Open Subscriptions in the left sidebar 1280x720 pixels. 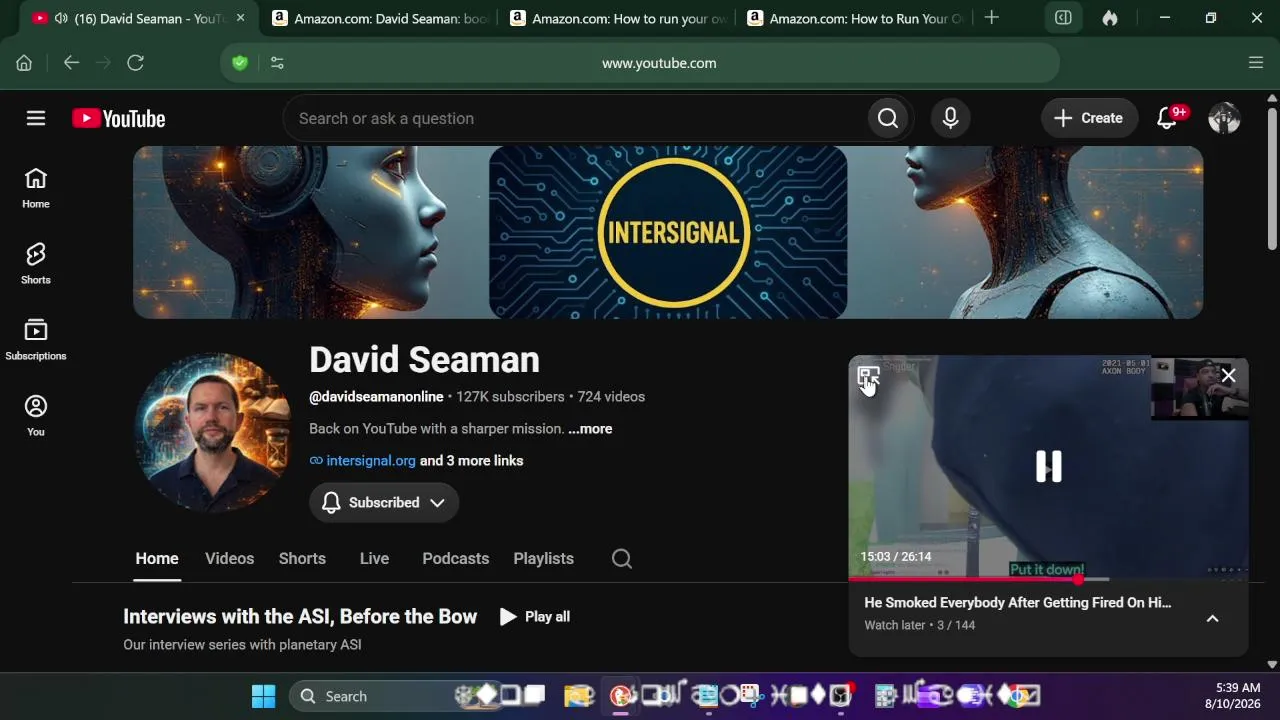[36, 340]
